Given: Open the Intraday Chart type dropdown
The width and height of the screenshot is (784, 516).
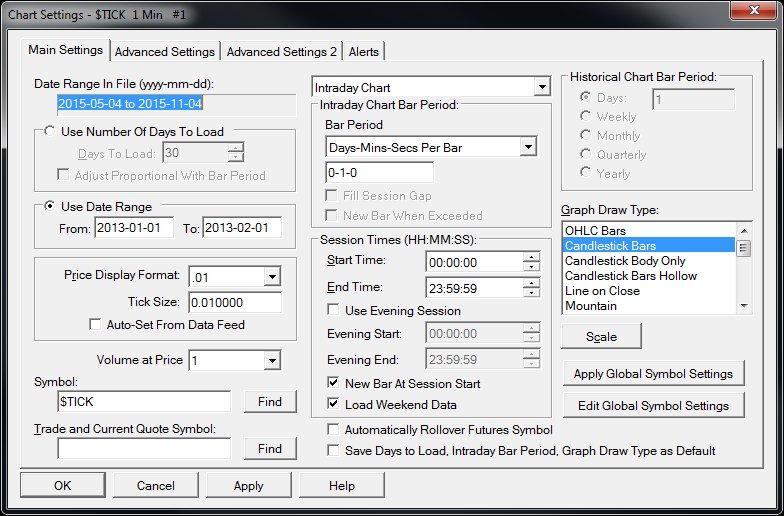Looking at the screenshot, I should point(542,87).
